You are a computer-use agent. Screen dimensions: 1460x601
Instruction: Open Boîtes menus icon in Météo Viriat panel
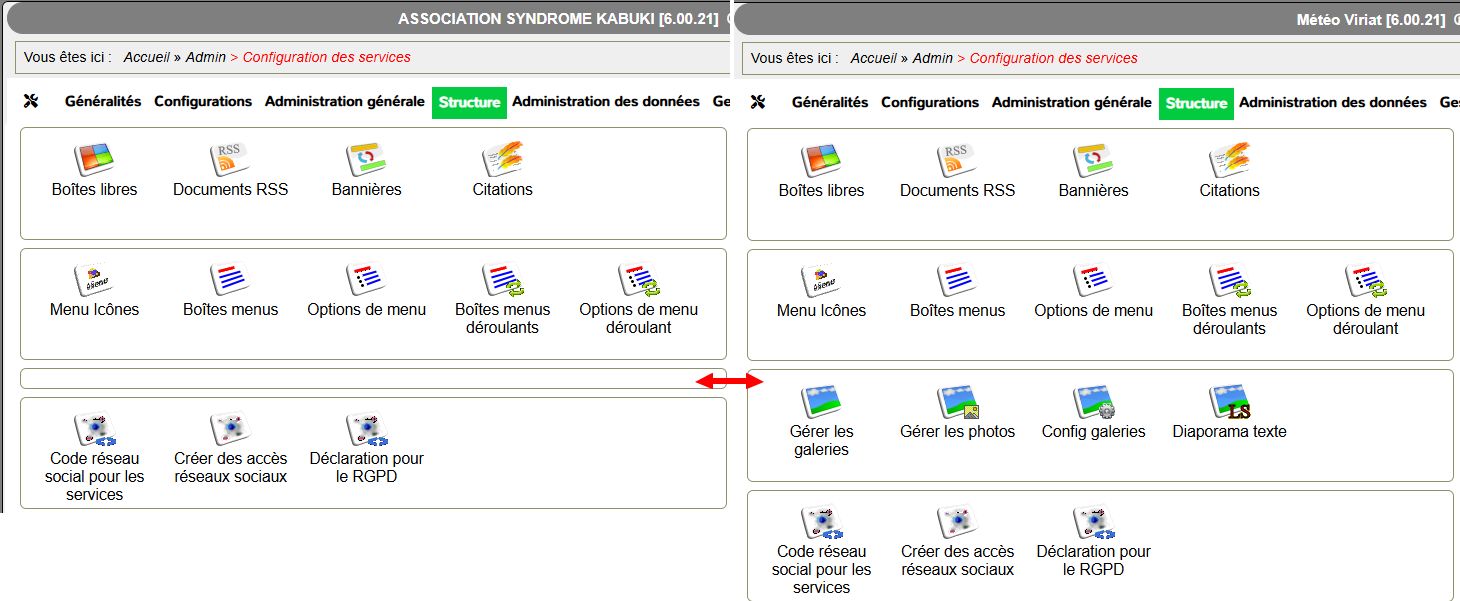point(957,281)
